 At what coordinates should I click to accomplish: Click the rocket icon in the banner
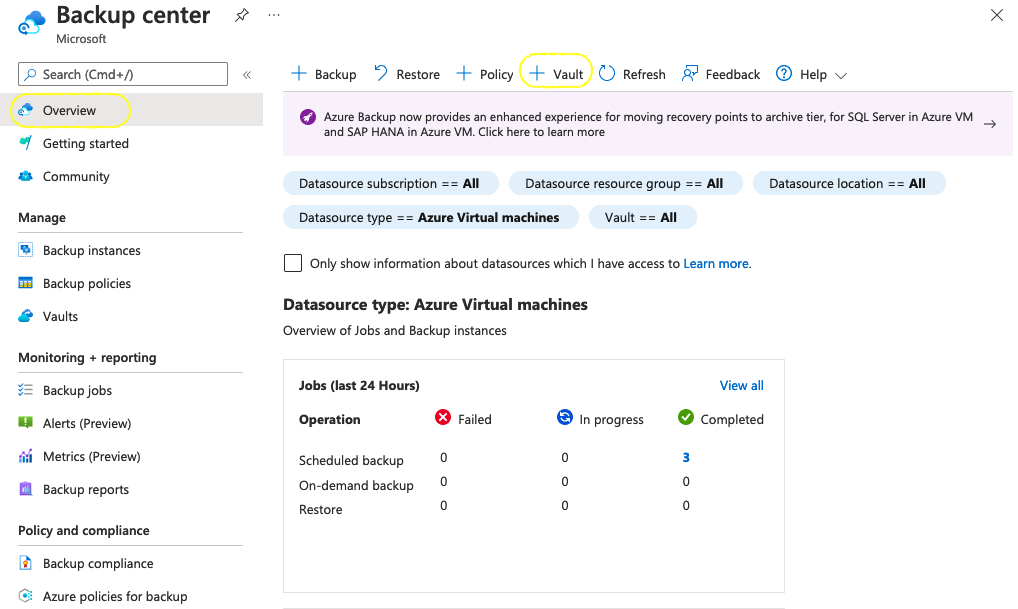pos(308,118)
